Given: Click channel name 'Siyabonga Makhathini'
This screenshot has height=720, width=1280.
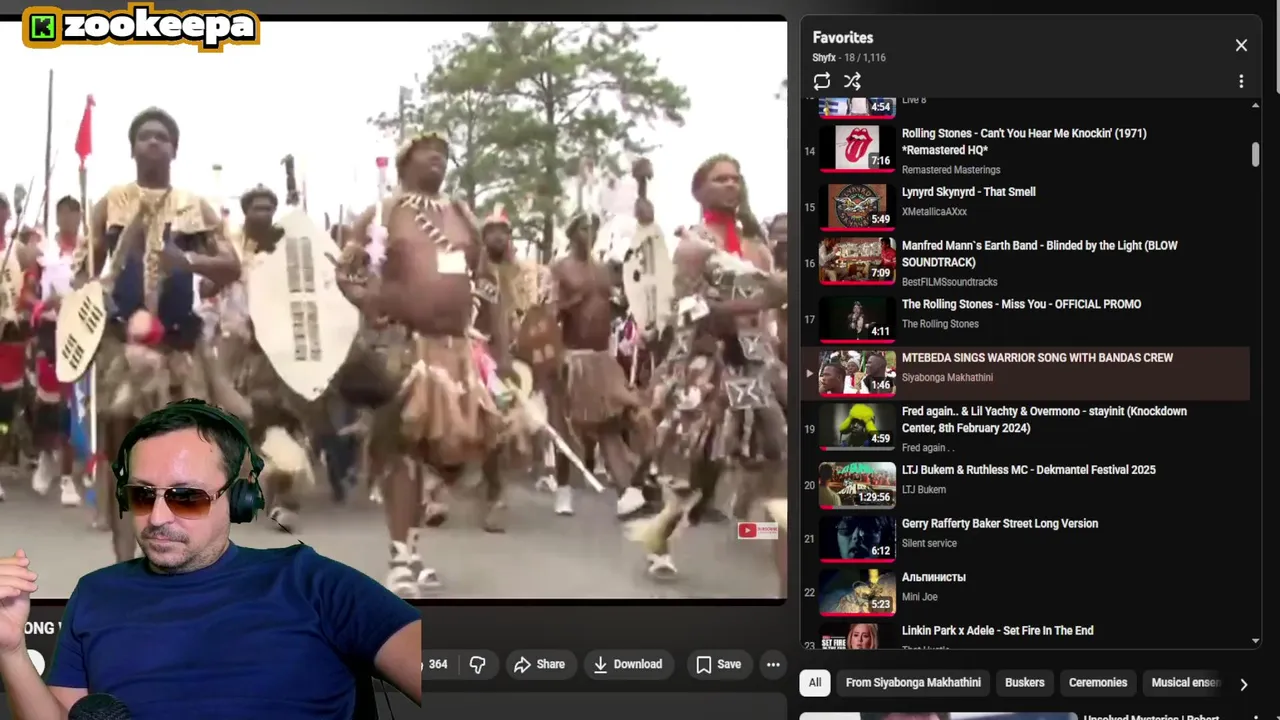Looking at the screenshot, I should (x=947, y=377).
